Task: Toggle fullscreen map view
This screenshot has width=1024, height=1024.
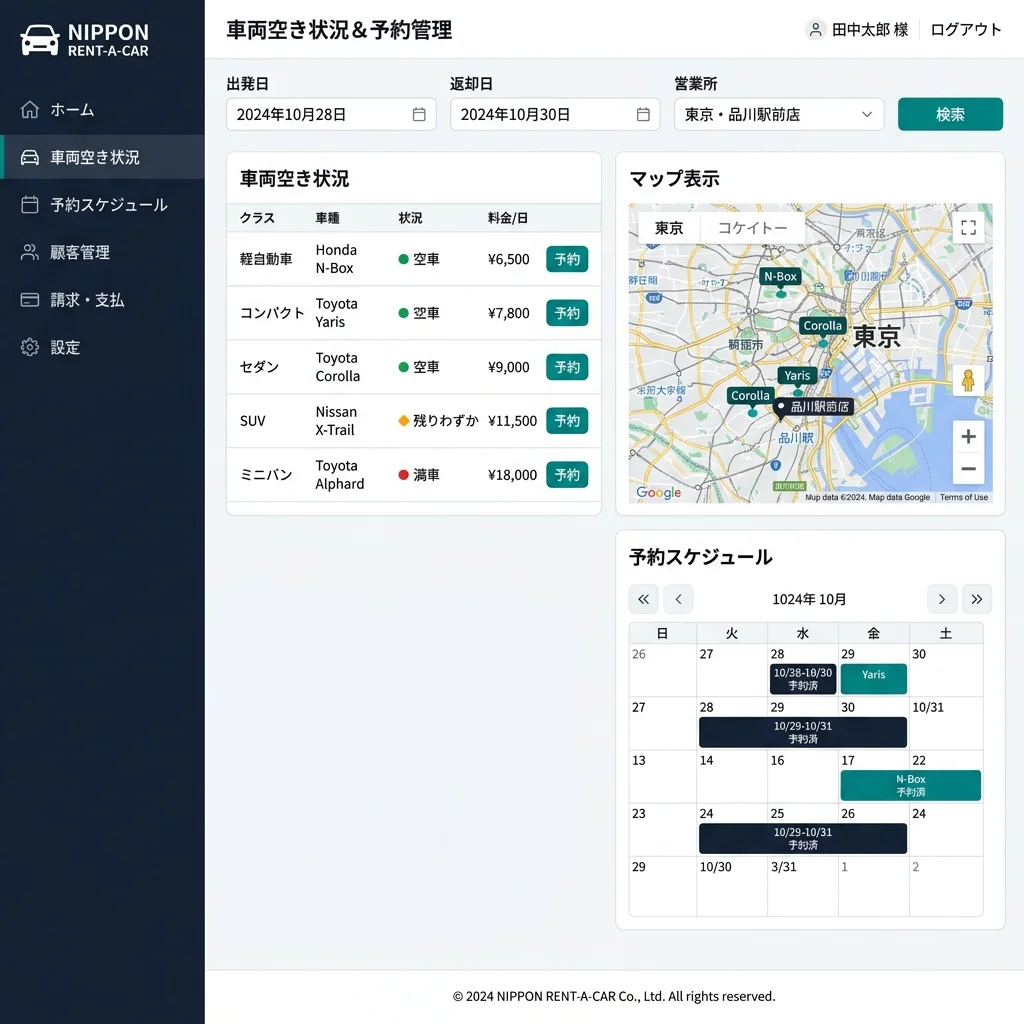Action: coord(968,227)
